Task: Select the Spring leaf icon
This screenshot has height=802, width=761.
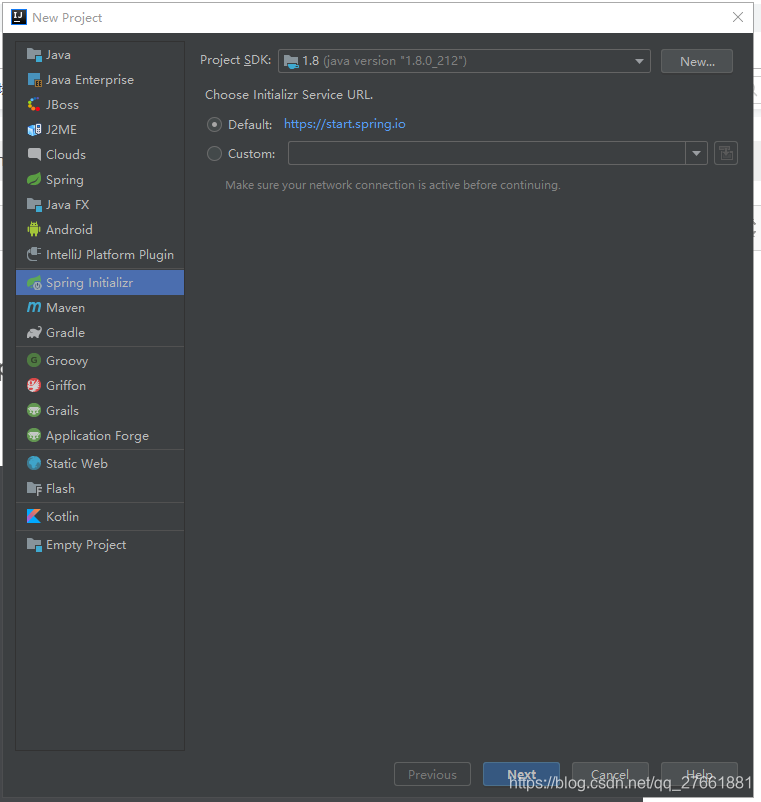Action: [x=34, y=180]
